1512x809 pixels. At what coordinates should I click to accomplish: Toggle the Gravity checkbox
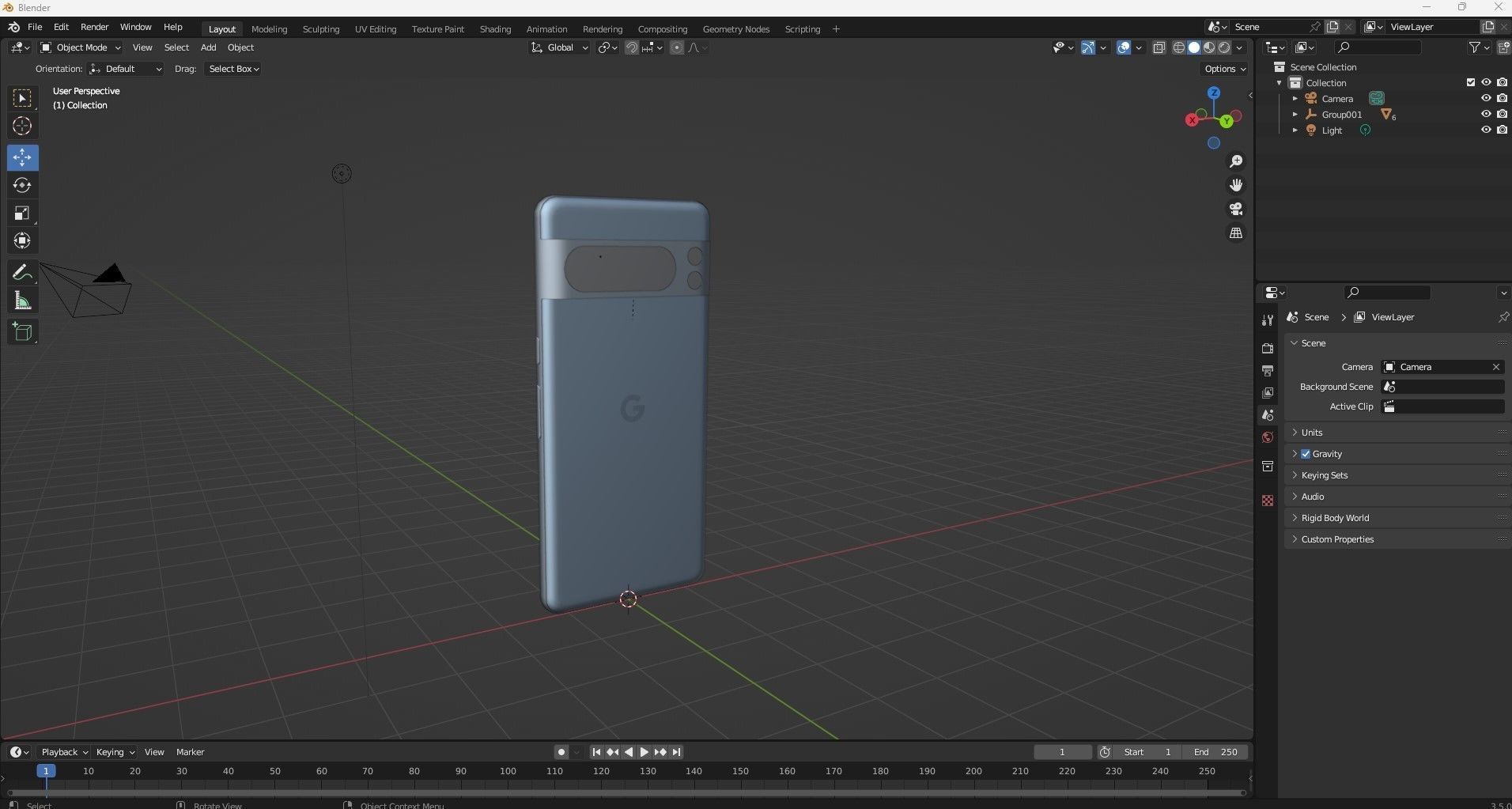coord(1306,454)
